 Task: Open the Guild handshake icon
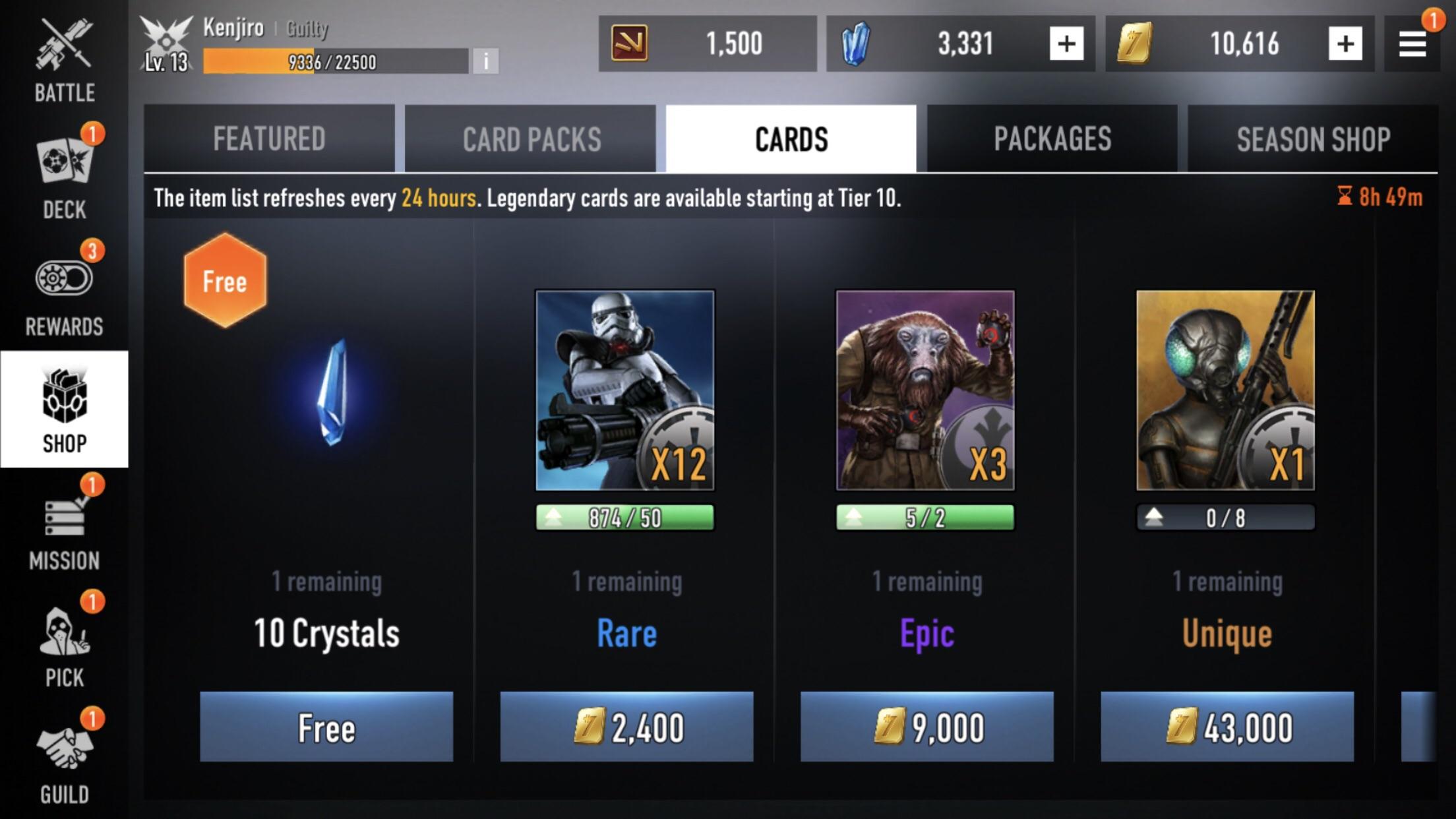[64, 748]
